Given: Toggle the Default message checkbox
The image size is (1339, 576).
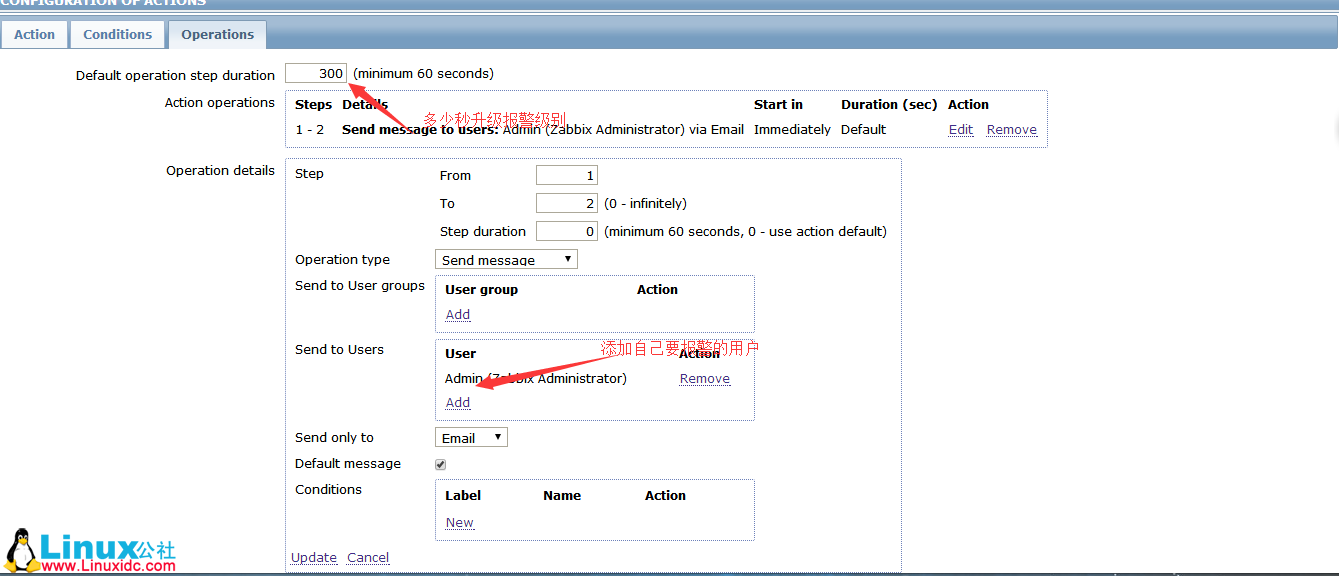Looking at the screenshot, I should coord(440,463).
